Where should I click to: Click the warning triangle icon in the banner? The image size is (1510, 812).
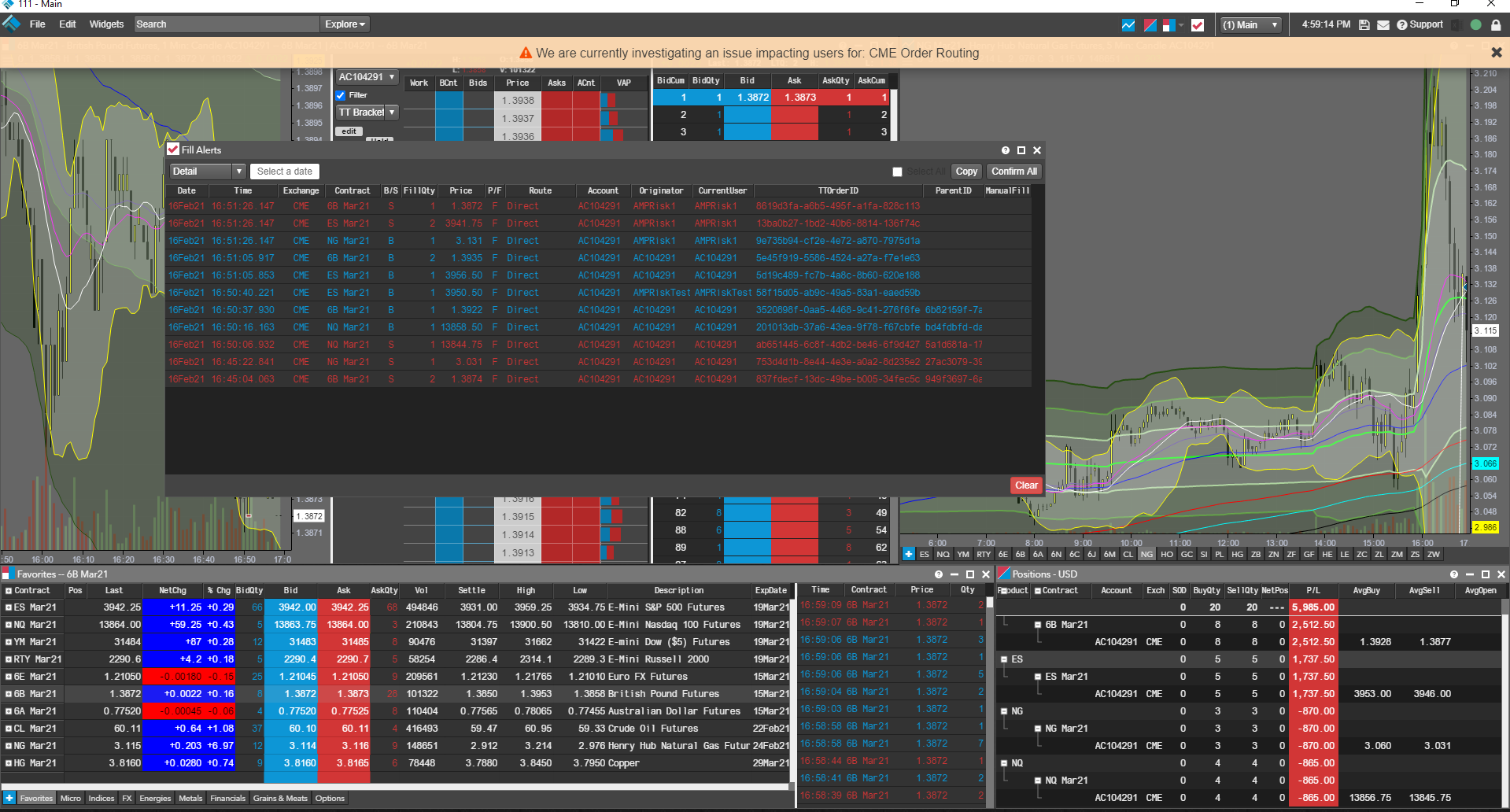(x=526, y=53)
